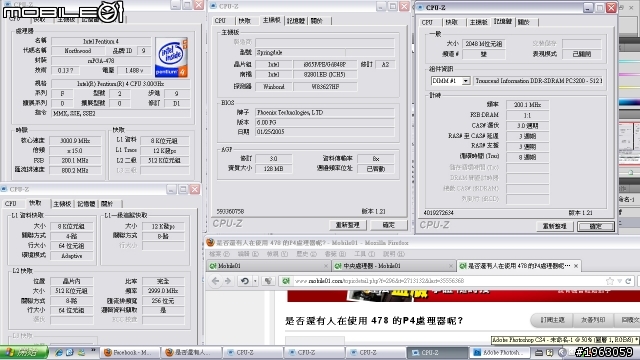Open the Windows Start button

(x=24, y=352)
